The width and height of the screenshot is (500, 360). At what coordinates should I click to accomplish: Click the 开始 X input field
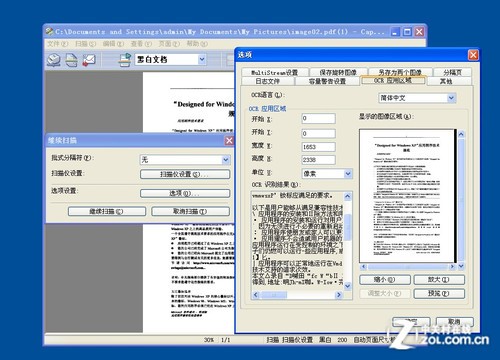point(318,118)
